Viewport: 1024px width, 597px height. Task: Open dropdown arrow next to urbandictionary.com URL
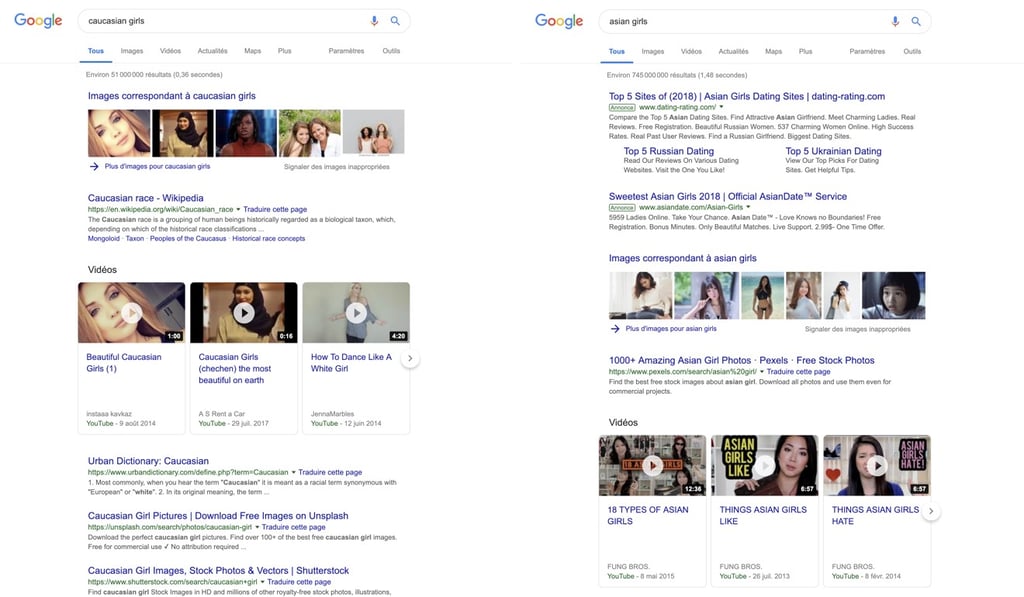click(x=293, y=472)
